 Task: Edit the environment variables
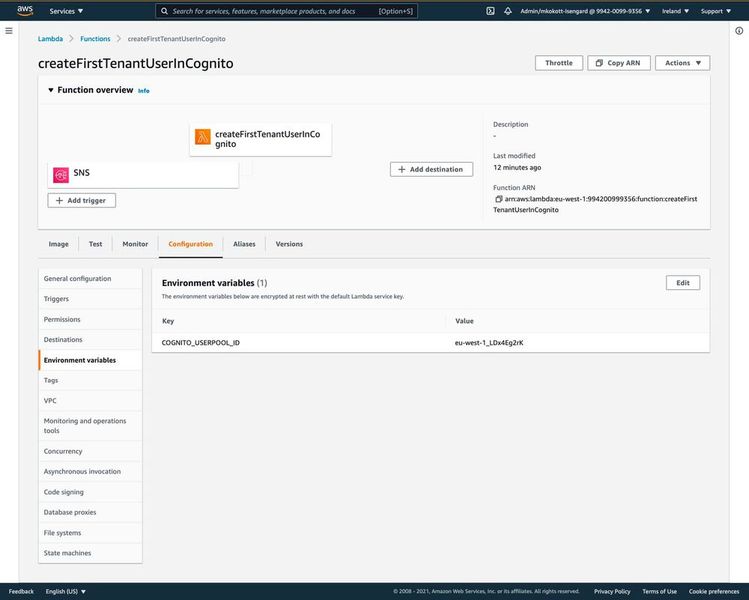click(683, 283)
